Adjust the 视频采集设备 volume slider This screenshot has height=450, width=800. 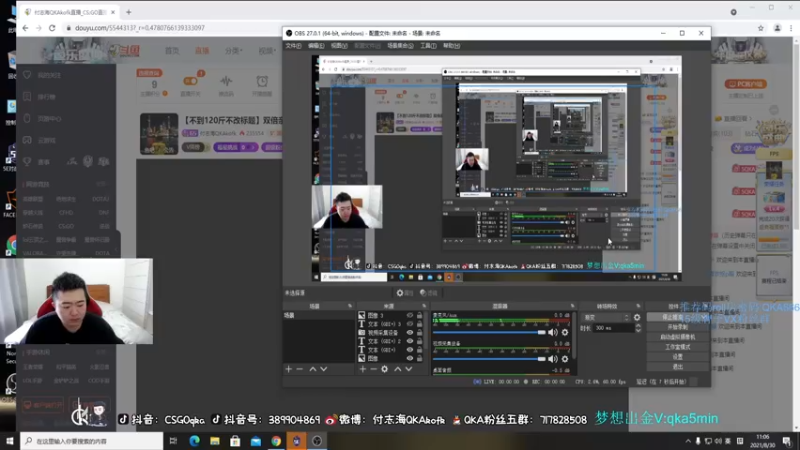[x=489, y=359]
